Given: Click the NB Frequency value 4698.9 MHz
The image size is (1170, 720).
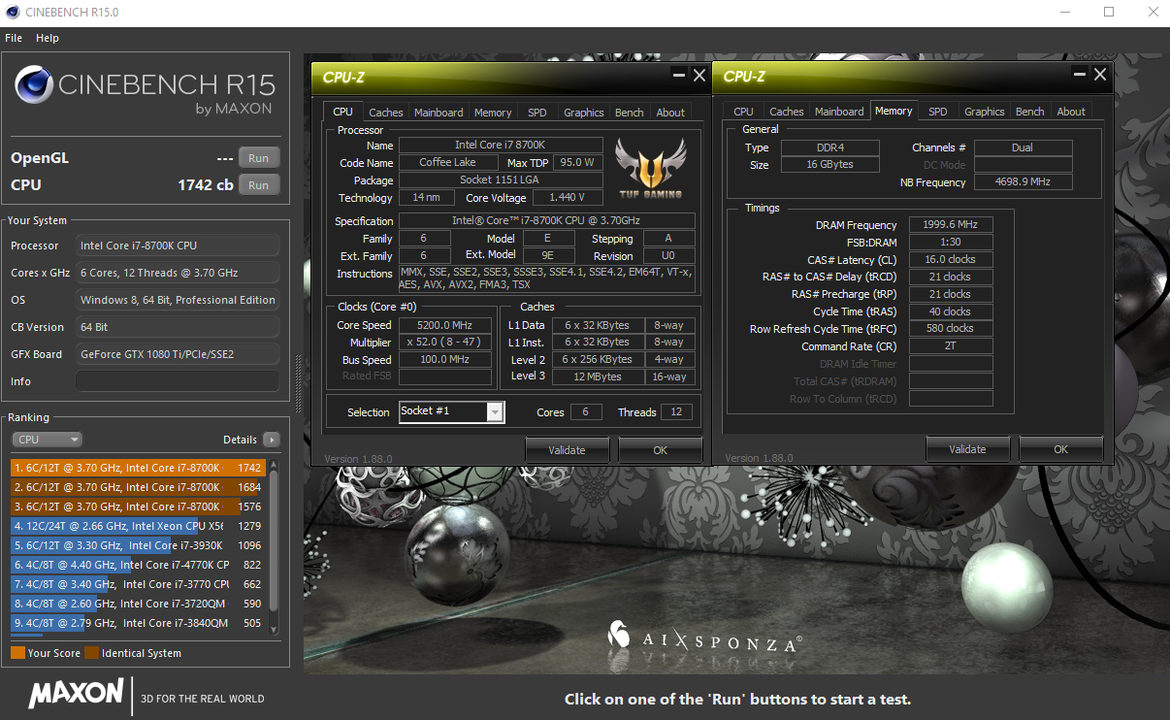Looking at the screenshot, I should [x=1023, y=182].
